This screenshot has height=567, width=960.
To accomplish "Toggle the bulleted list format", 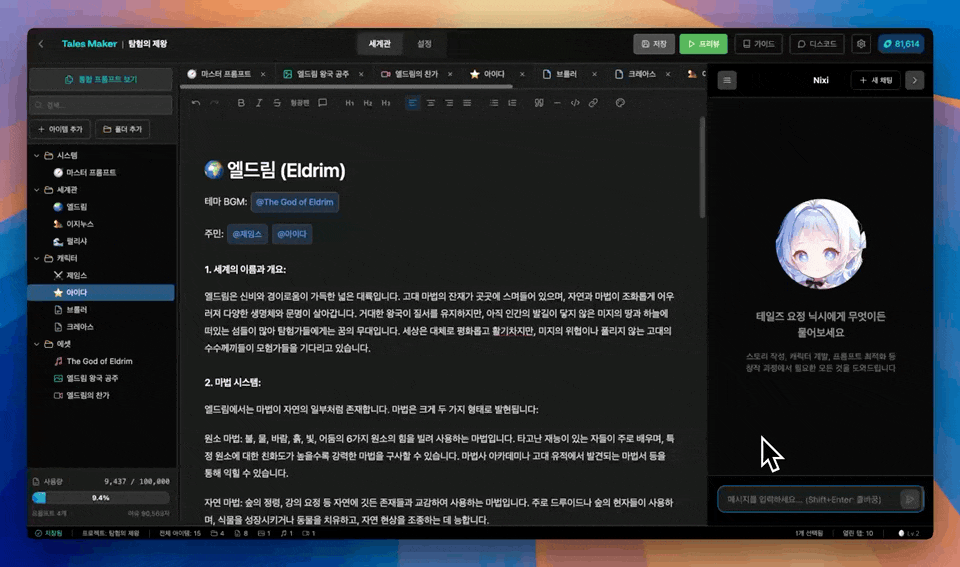I will pos(493,103).
